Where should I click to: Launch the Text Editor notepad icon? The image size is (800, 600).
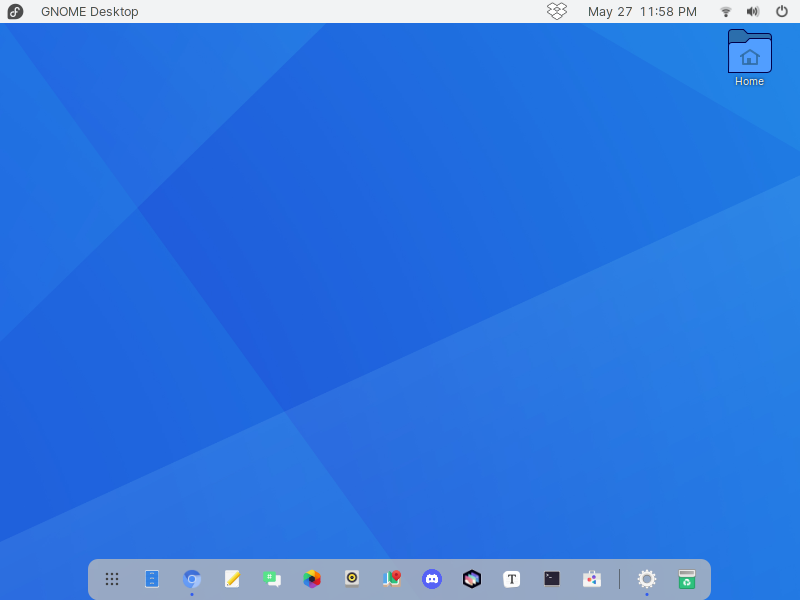tap(232, 579)
